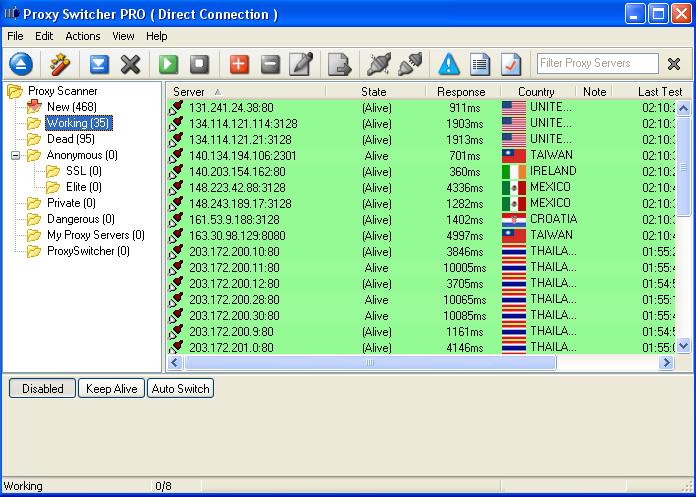Click the scroll up arrow of list
Viewport: 696px width, 497px height.
pos(684,108)
